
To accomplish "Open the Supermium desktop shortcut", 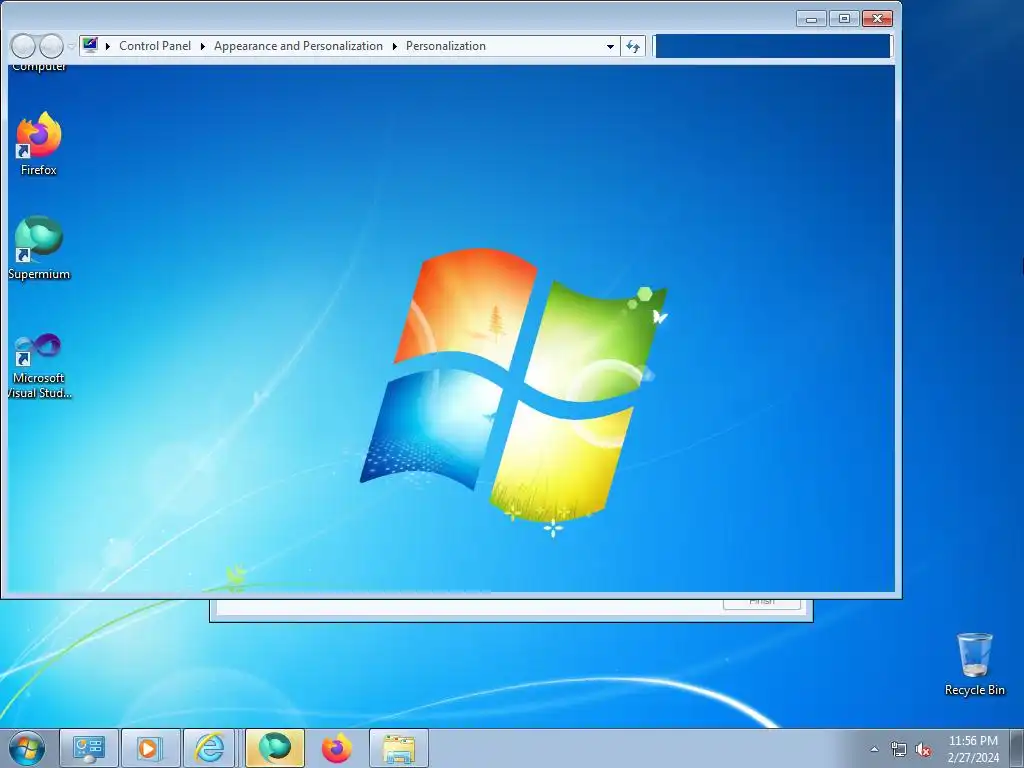I will click(39, 248).
